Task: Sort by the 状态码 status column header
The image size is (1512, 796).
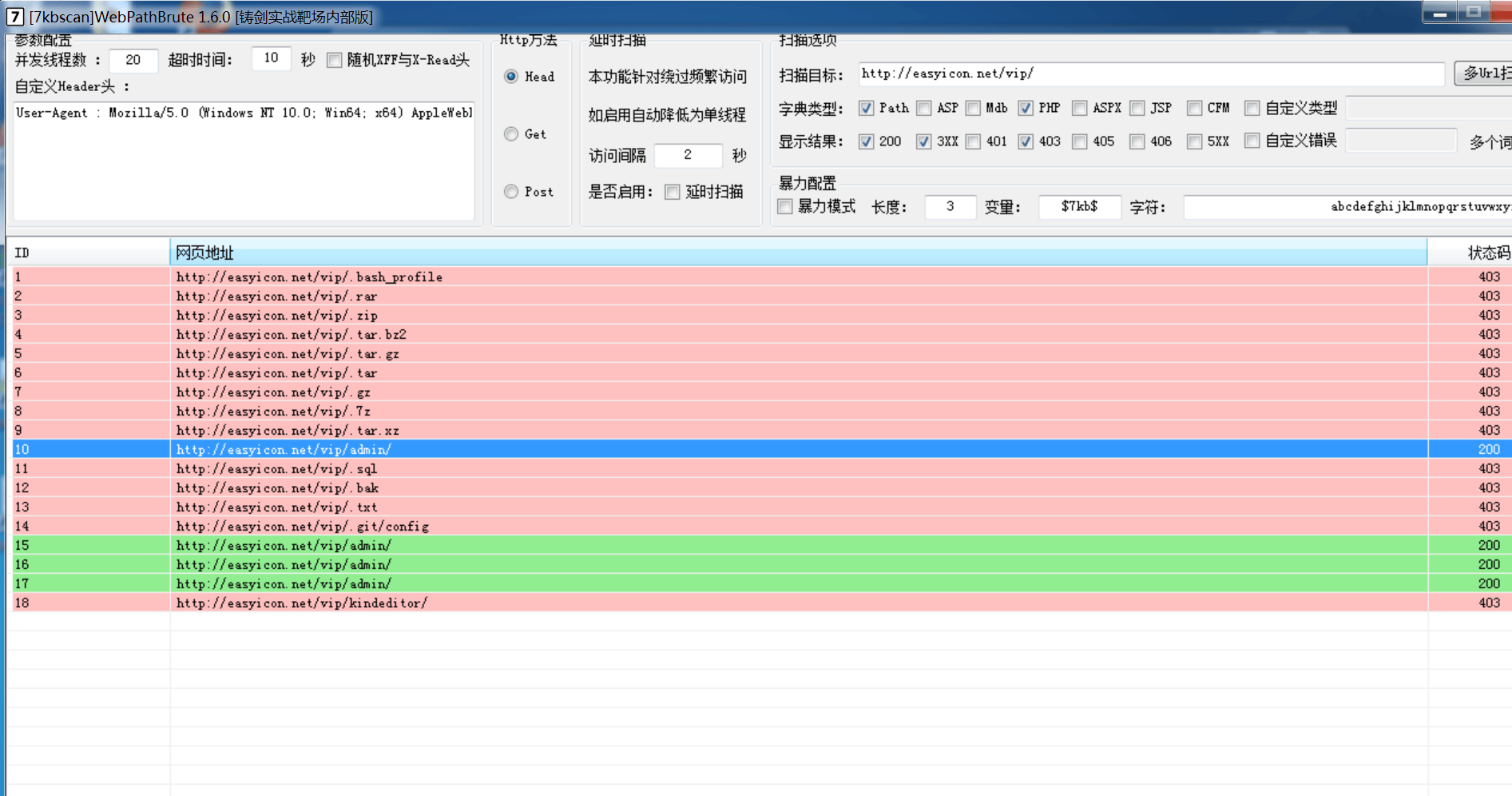Action: (x=1470, y=253)
